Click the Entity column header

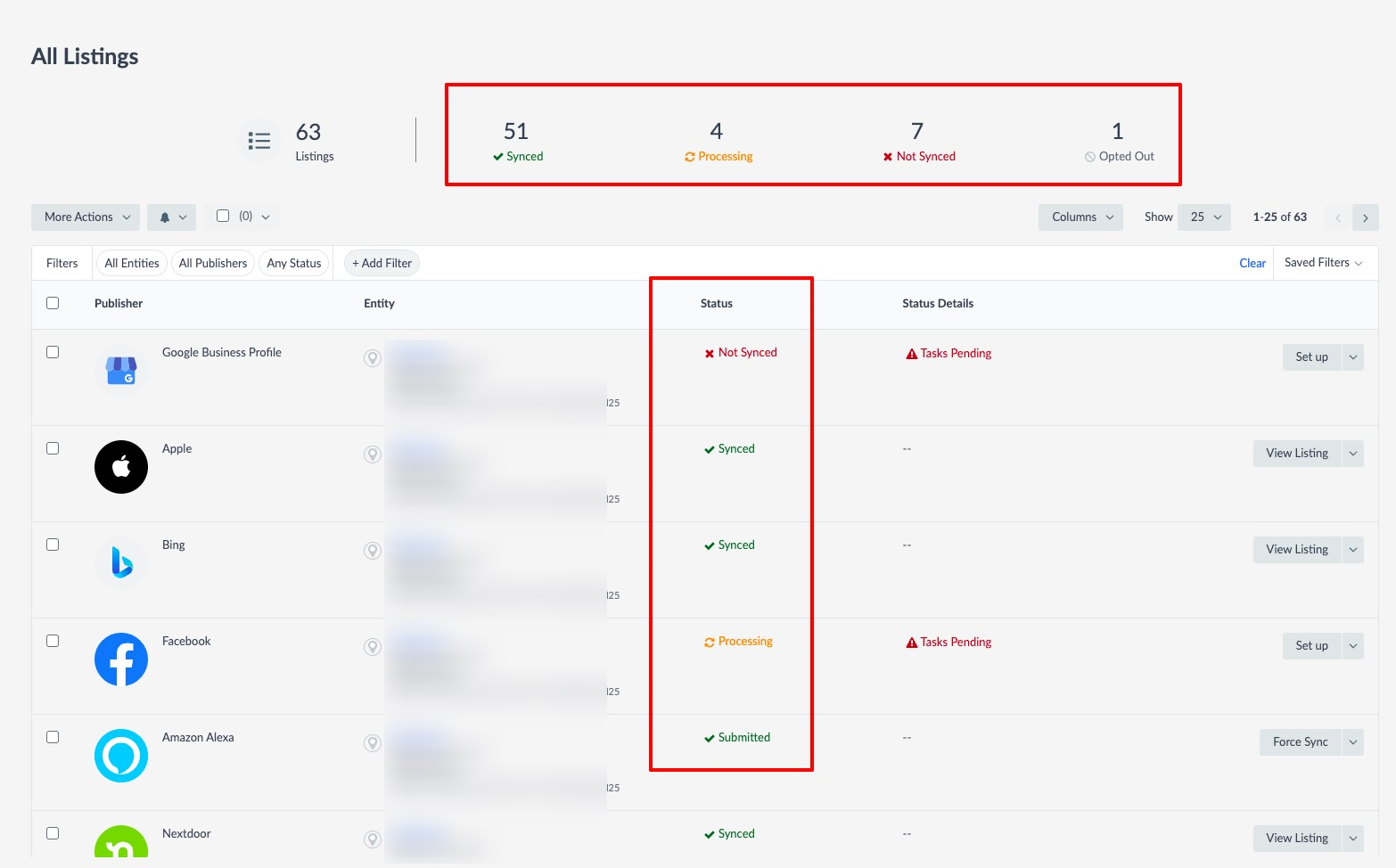[x=379, y=304]
